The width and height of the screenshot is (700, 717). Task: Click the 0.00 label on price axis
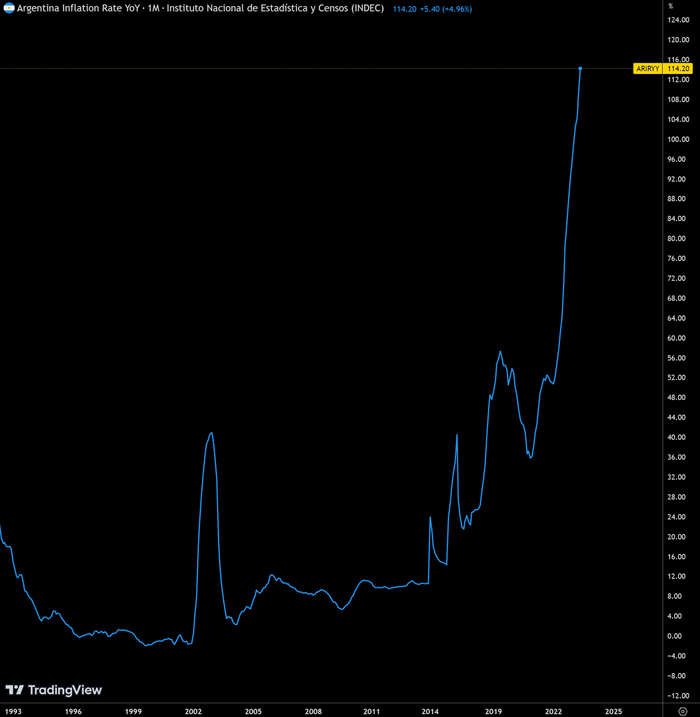pyautogui.click(x=675, y=636)
